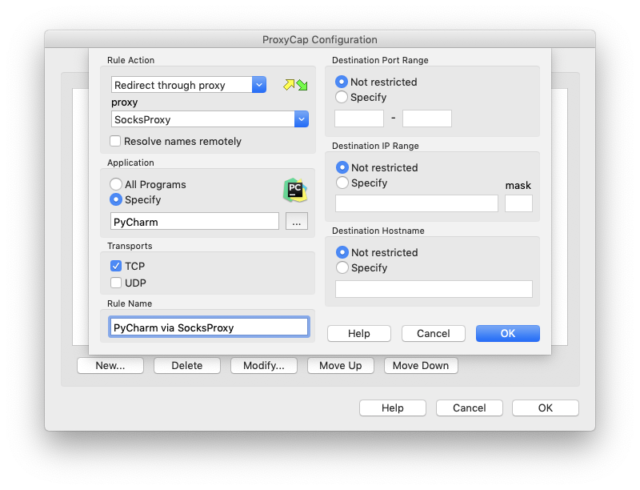Viewport: 640px width, 490px height.
Task: Uncheck the TCP transport checkbox
Action: [116, 266]
